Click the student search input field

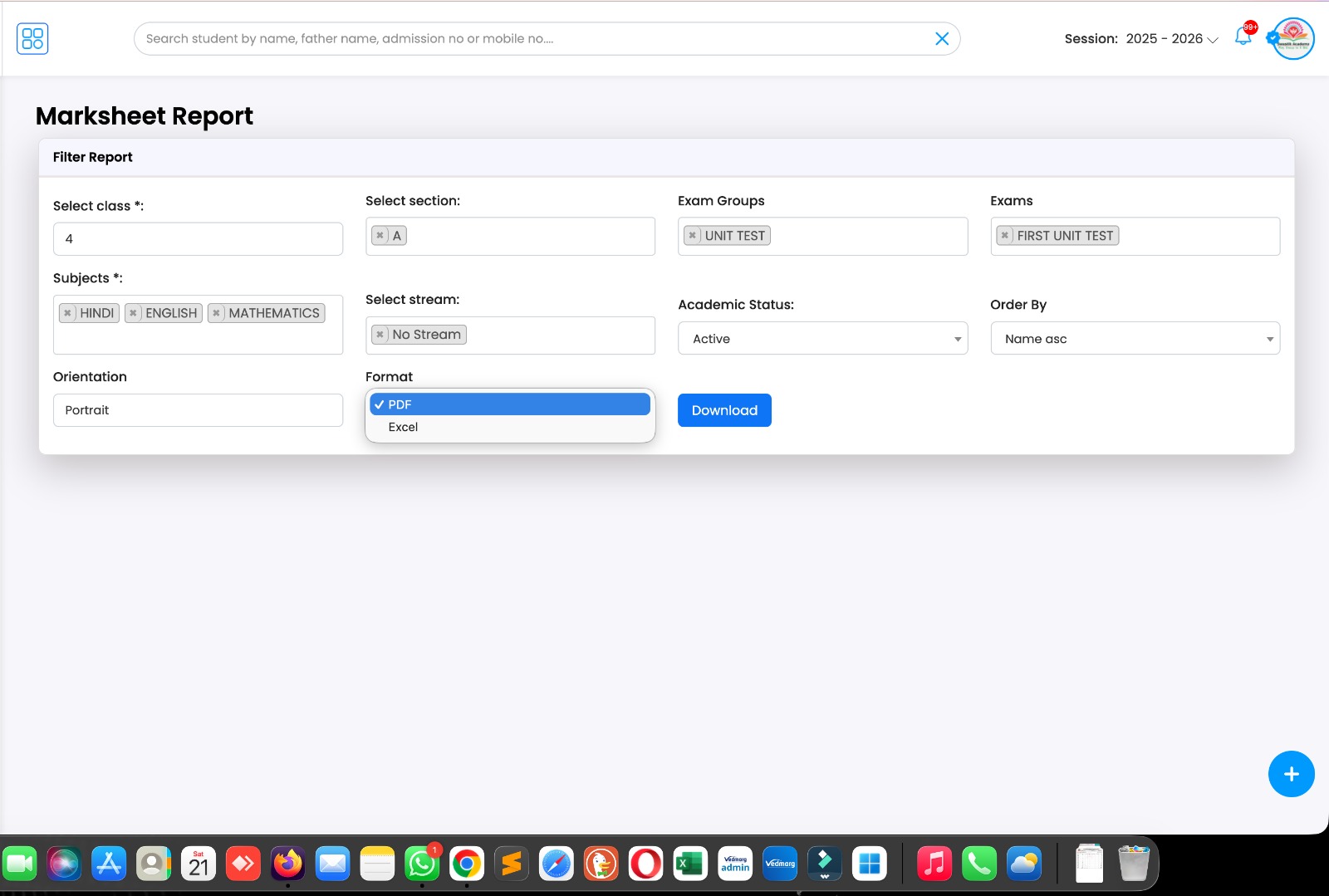(498, 38)
